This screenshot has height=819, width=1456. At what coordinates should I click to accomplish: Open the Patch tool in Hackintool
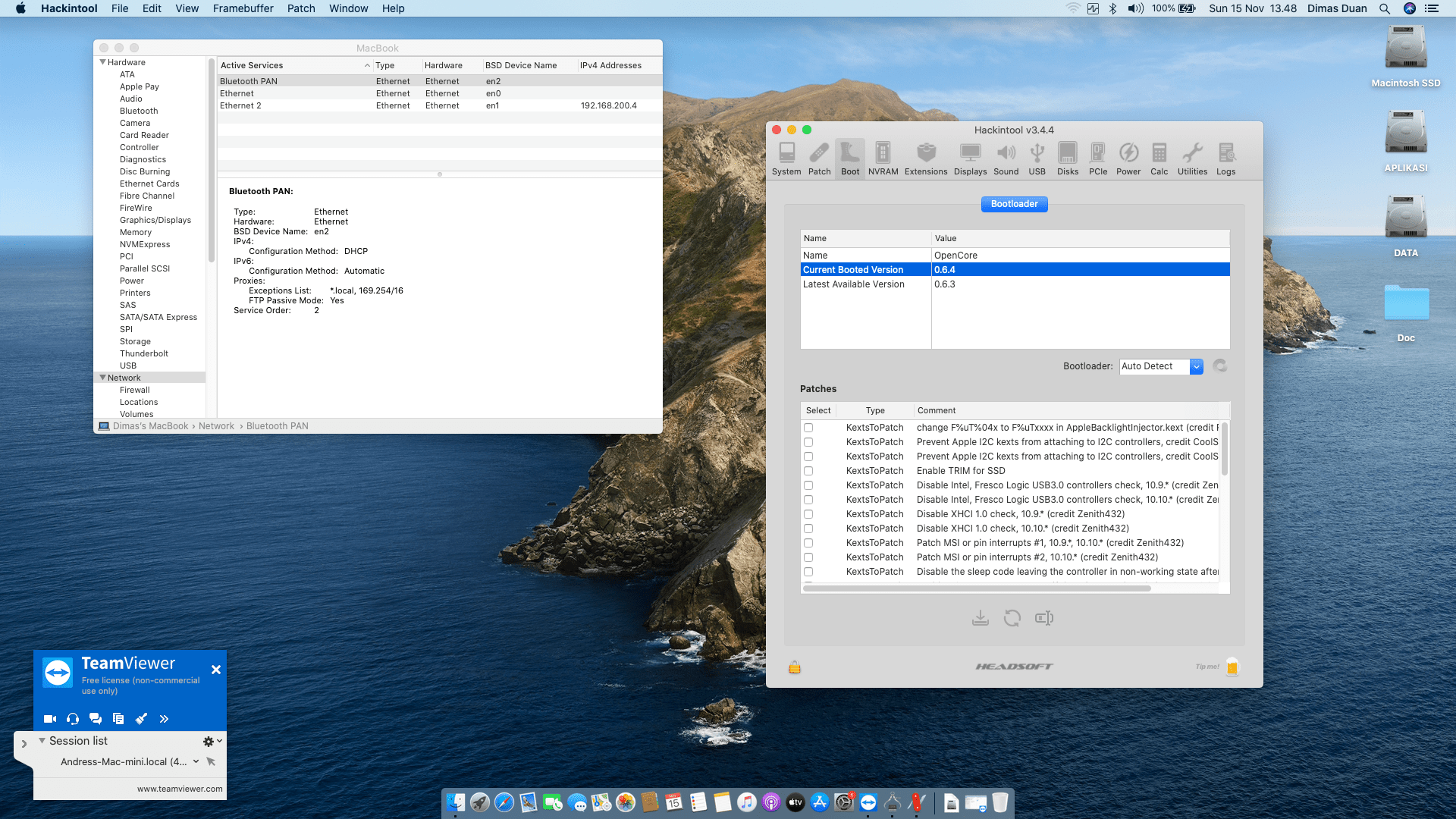coord(819,159)
